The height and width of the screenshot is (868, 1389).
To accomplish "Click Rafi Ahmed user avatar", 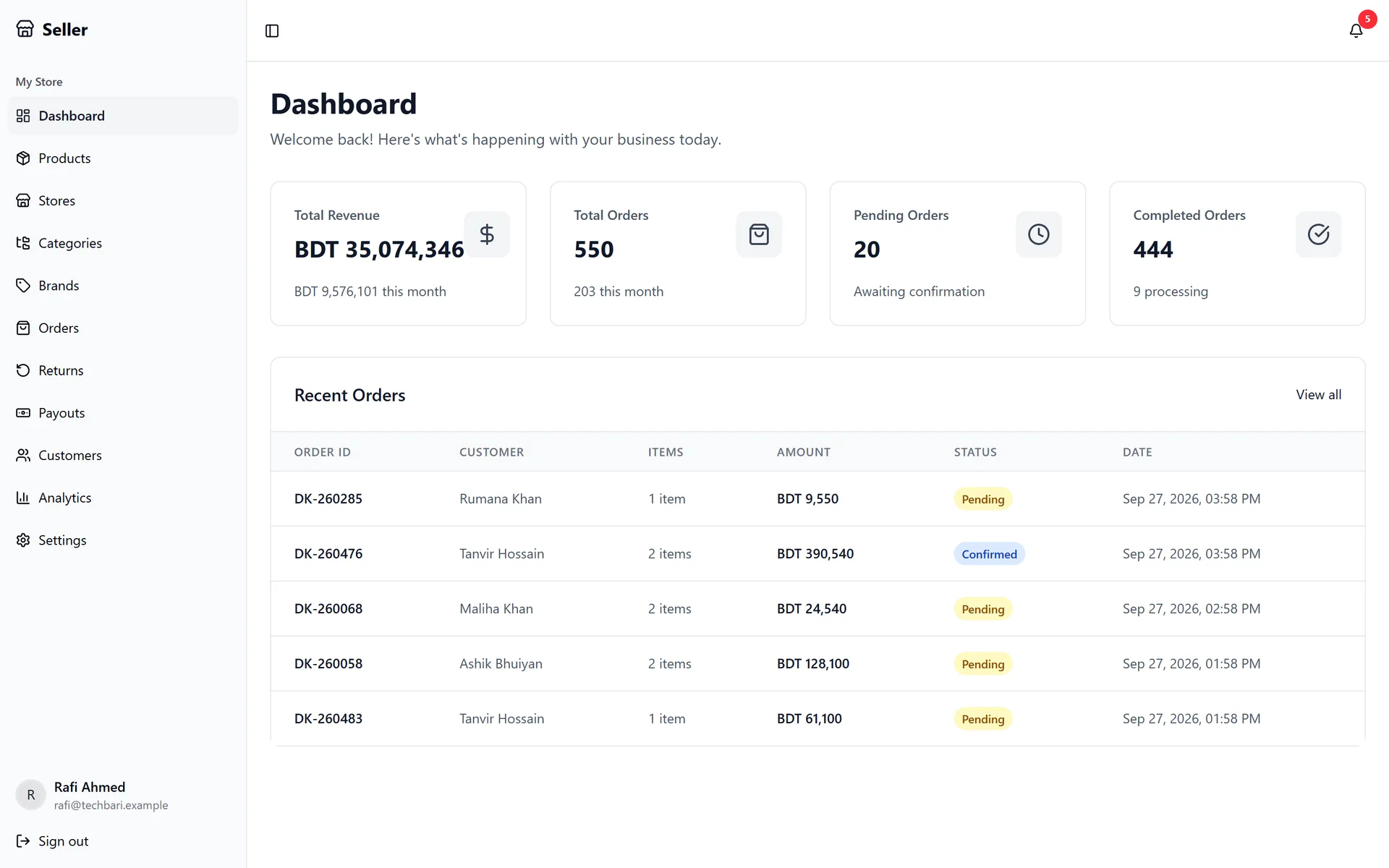I will coord(30,795).
